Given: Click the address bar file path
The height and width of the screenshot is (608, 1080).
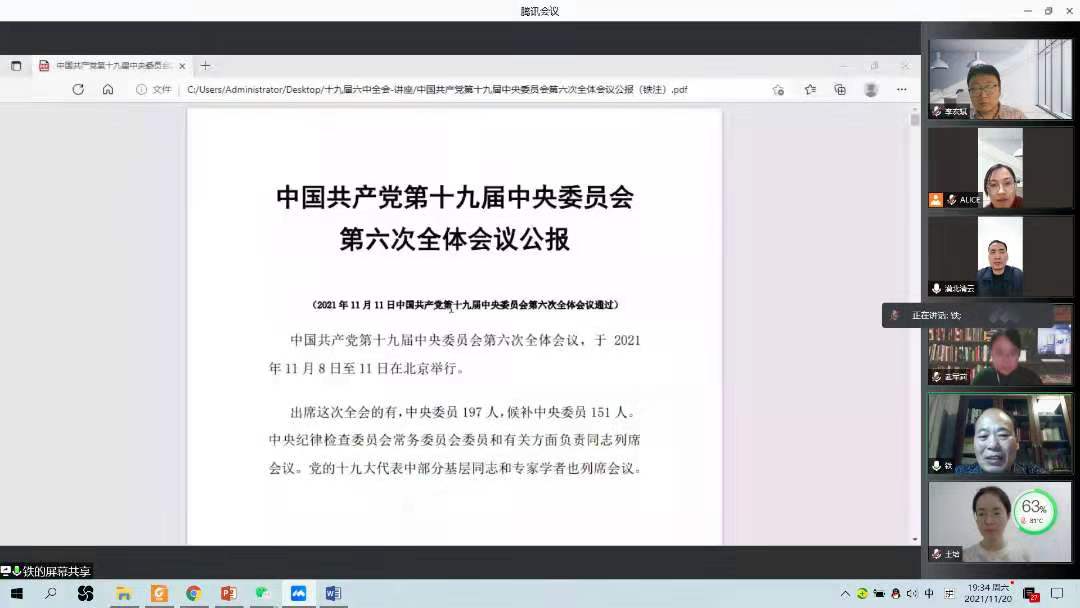Looking at the screenshot, I should click(x=437, y=89).
